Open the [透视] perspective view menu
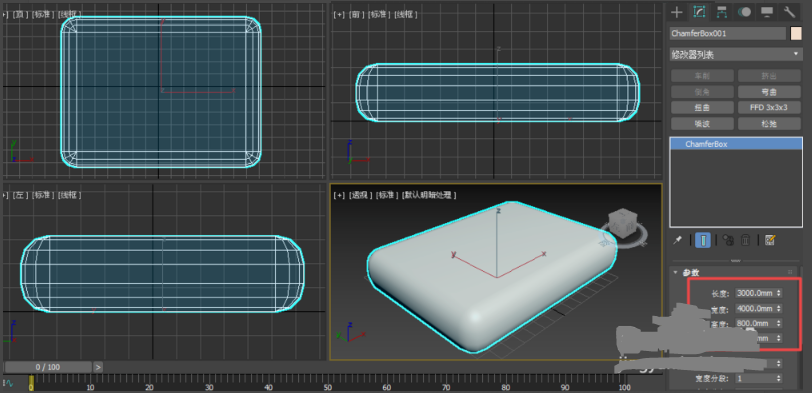Screen dimensions: 812x393 tap(360, 195)
